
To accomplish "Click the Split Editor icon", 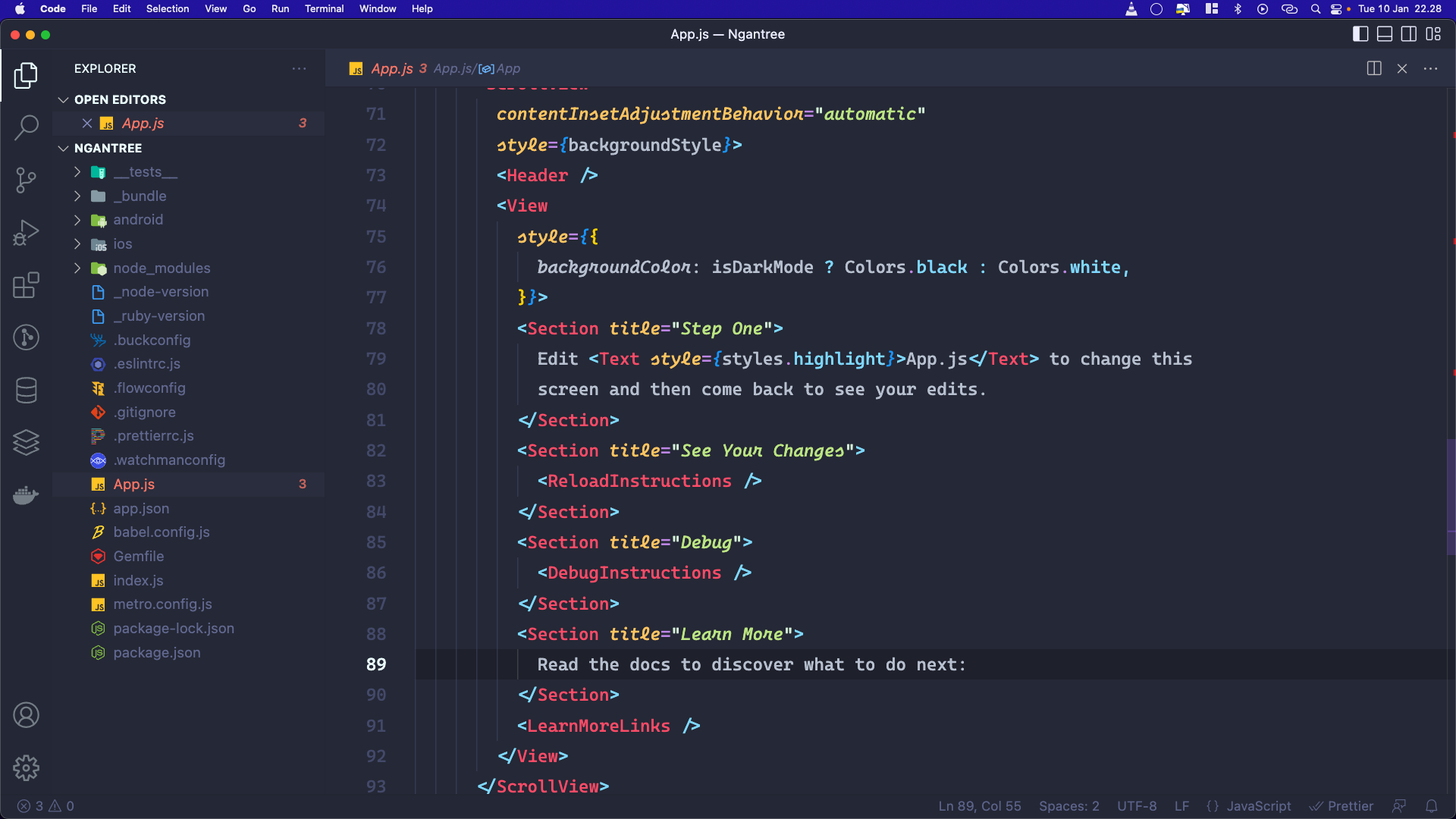I will click(x=1374, y=68).
